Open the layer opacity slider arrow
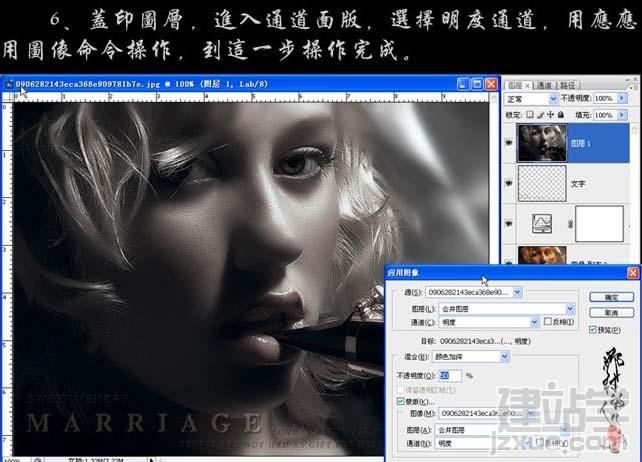This screenshot has height=462, width=642. click(622, 98)
